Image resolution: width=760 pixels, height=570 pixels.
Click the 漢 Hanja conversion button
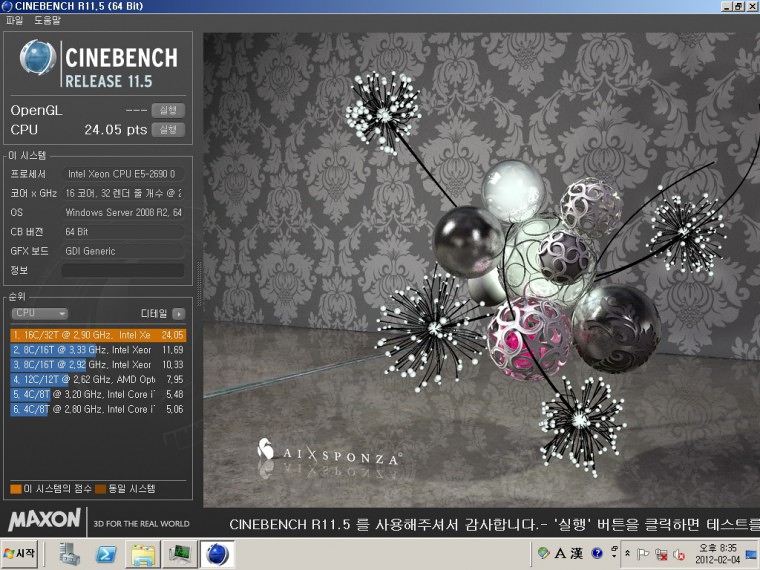tap(577, 553)
